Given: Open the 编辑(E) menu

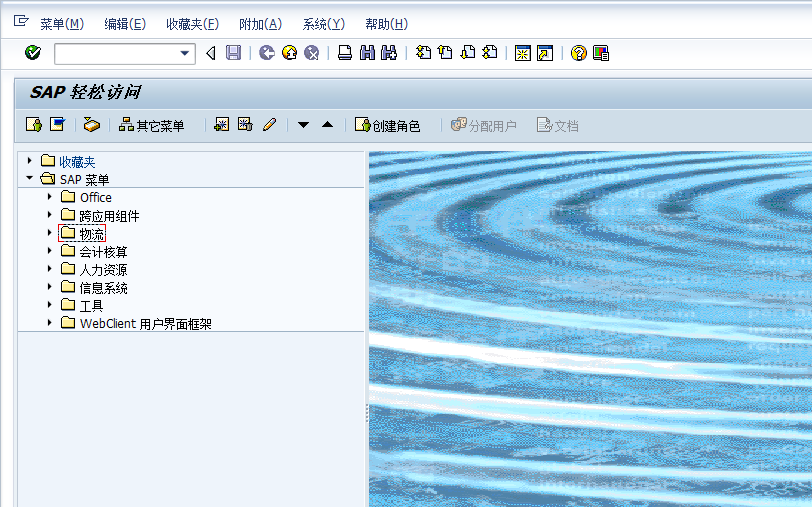Looking at the screenshot, I should (x=125, y=24).
